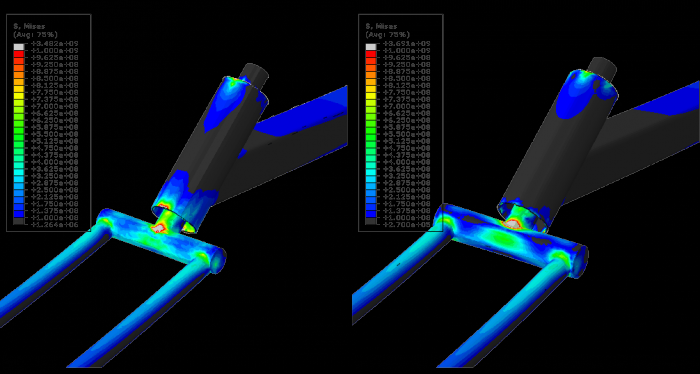The height and width of the screenshot is (374, 700).
Task: Click white peak-stress spot in right model
Action: (513, 224)
